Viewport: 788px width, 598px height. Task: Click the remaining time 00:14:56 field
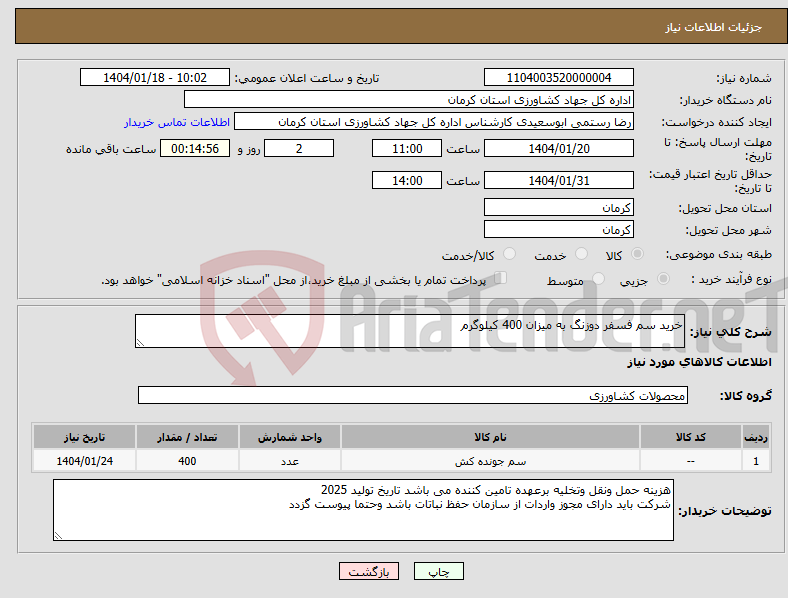195,148
